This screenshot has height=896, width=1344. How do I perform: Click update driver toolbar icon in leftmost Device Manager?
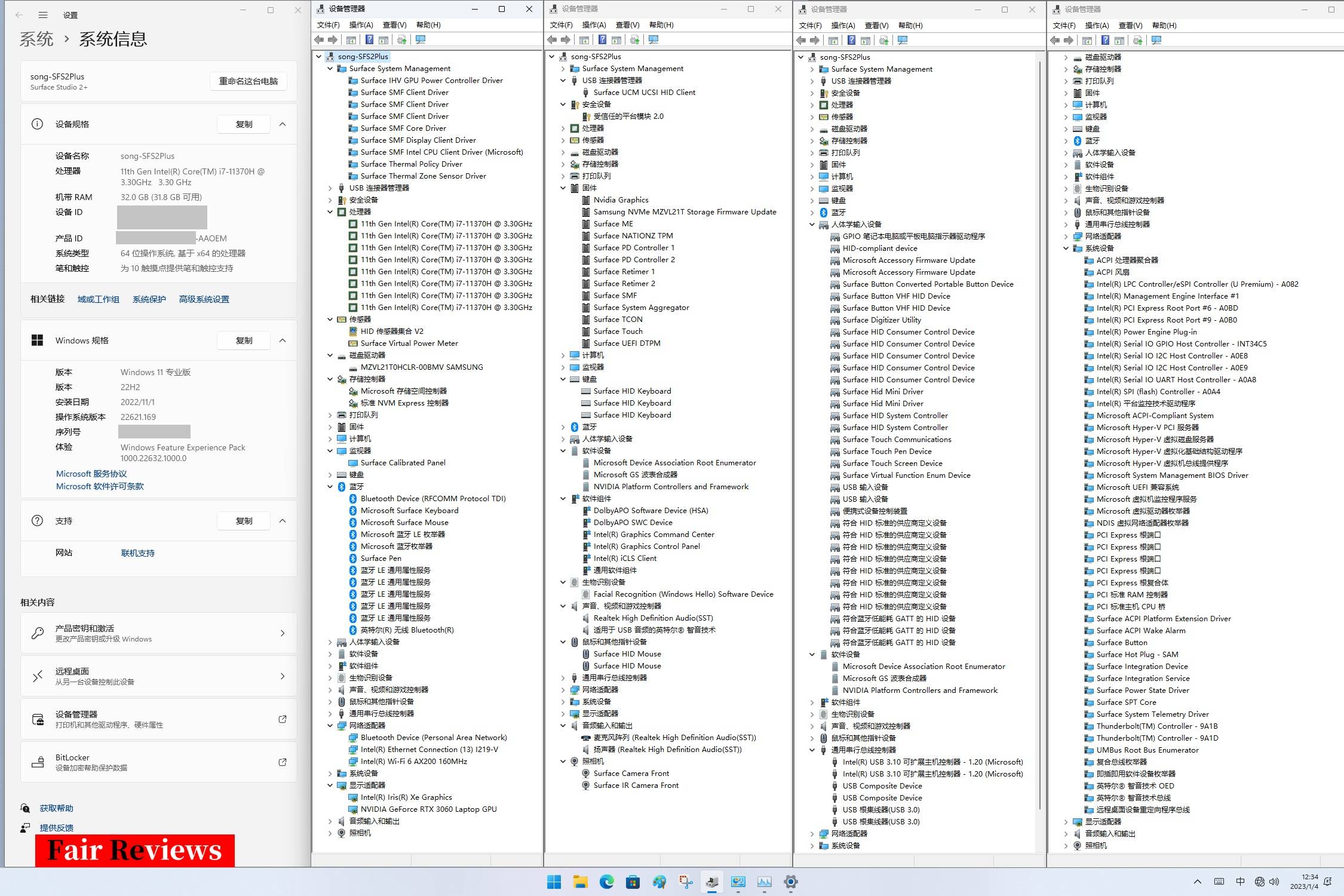(x=401, y=40)
